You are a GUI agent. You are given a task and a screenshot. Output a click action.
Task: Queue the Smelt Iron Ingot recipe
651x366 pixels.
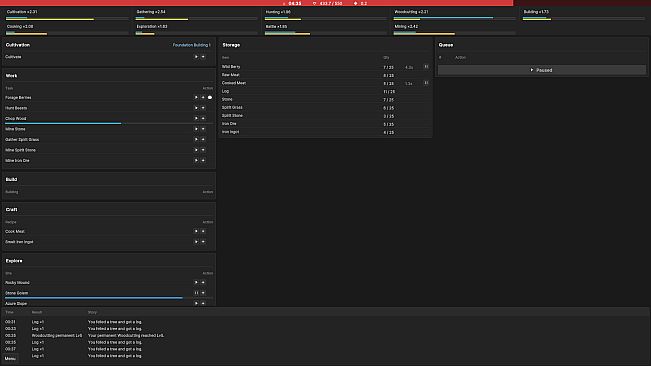[x=203, y=242]
